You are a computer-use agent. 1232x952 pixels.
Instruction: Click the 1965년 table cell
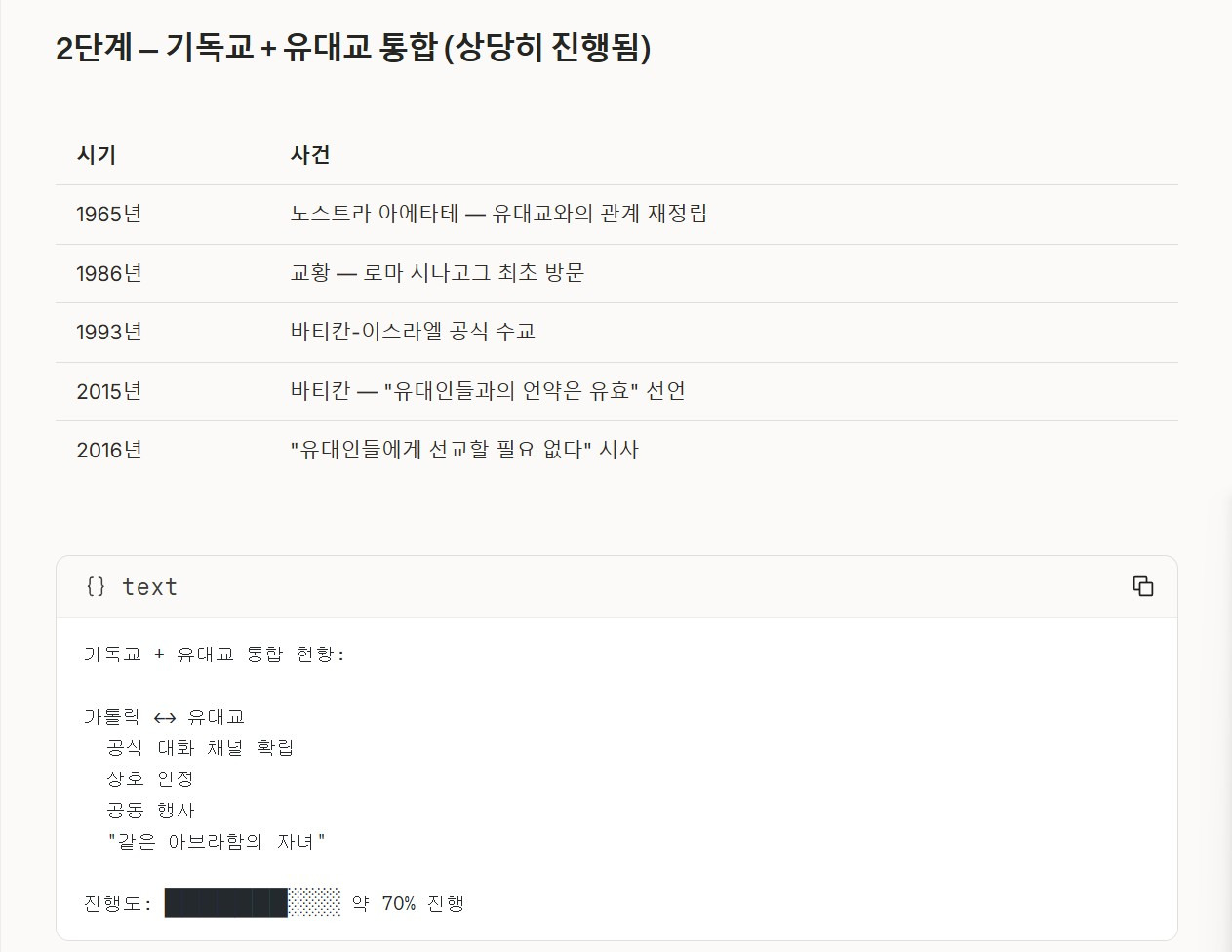coord(109,215)
